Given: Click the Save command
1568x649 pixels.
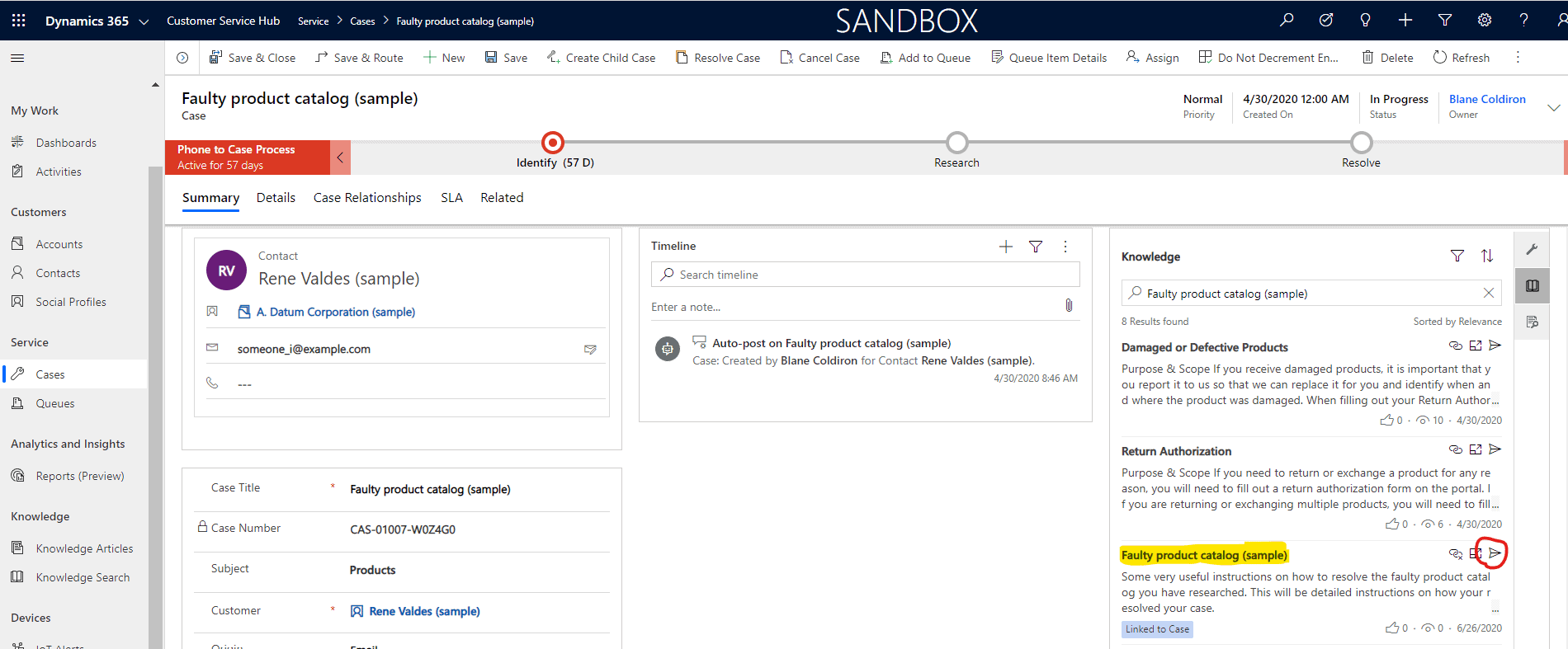Looking at the screenshot, I should (506, 58).
